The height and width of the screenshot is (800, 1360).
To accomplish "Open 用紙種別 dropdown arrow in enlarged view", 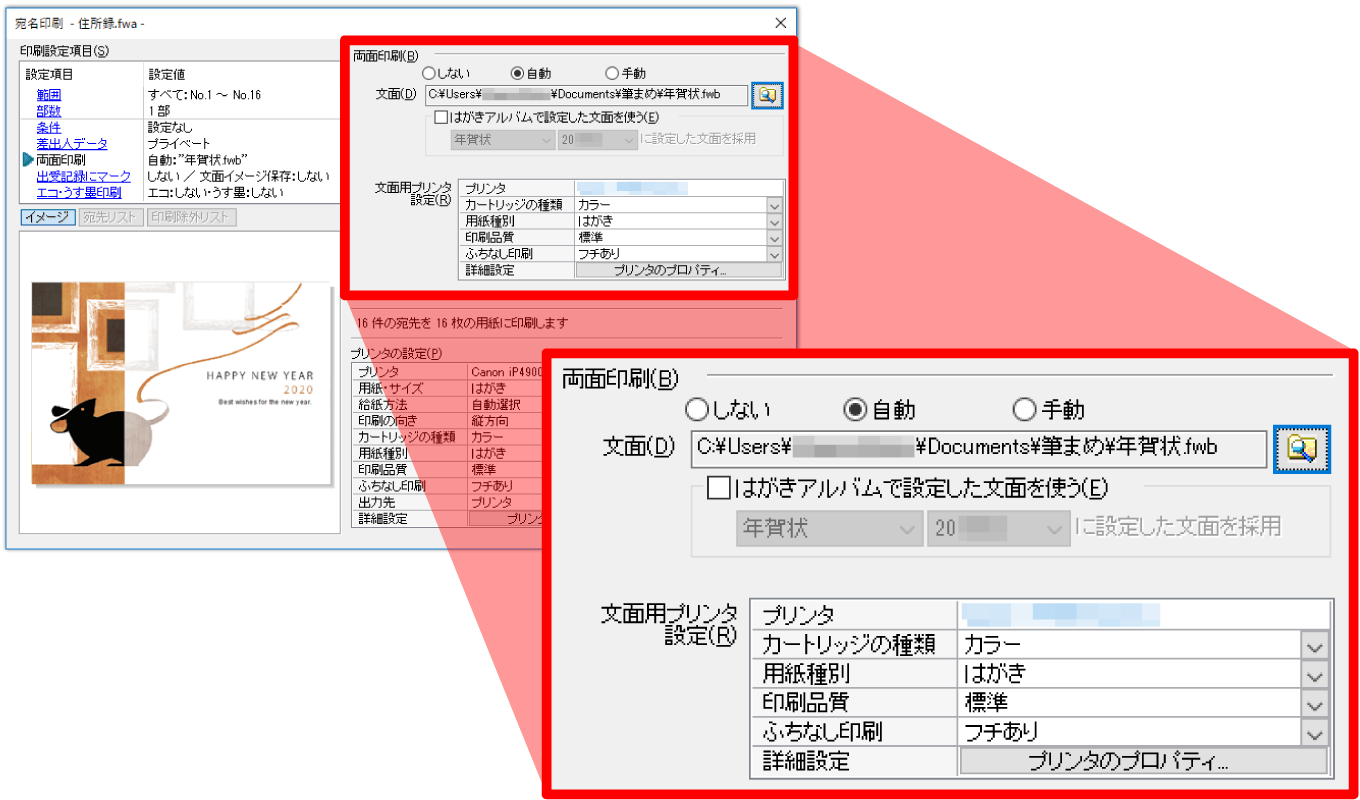I will 1315,675.
